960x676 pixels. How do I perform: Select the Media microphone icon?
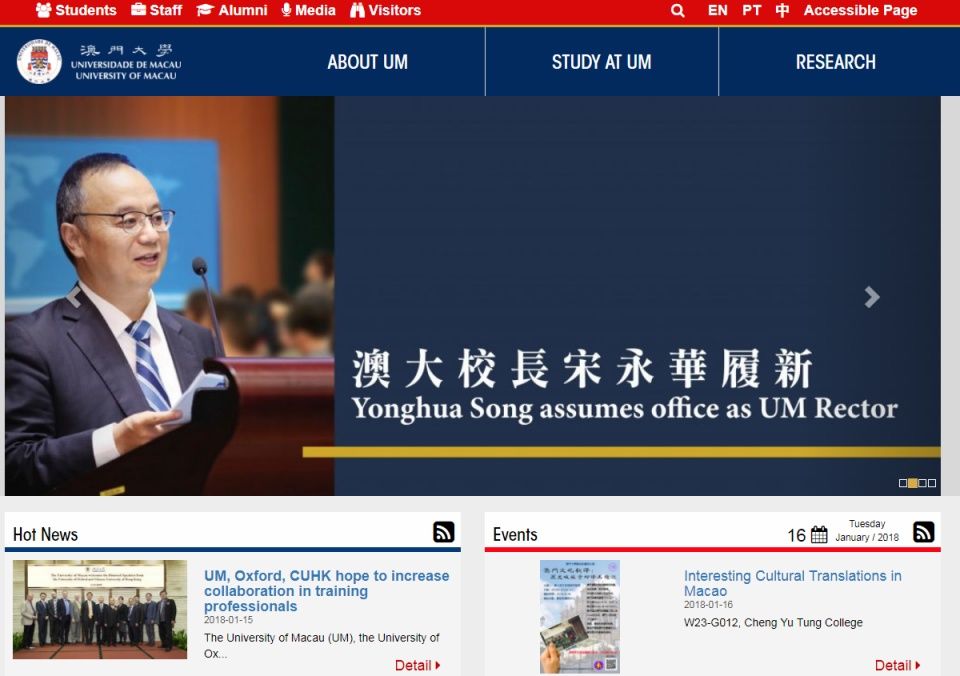point(287,11)
